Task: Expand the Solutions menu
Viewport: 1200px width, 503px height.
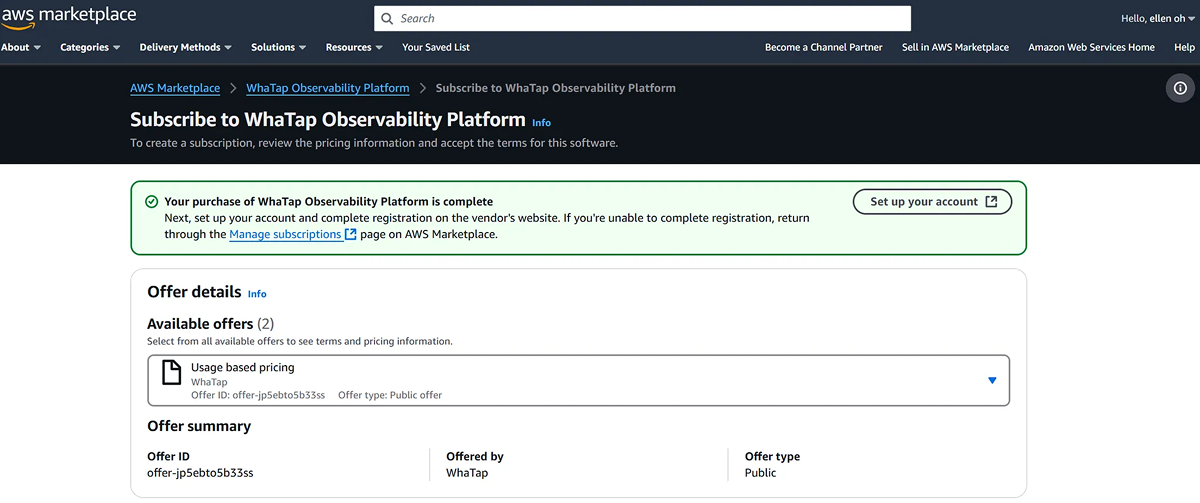Action: coord(279,47)
